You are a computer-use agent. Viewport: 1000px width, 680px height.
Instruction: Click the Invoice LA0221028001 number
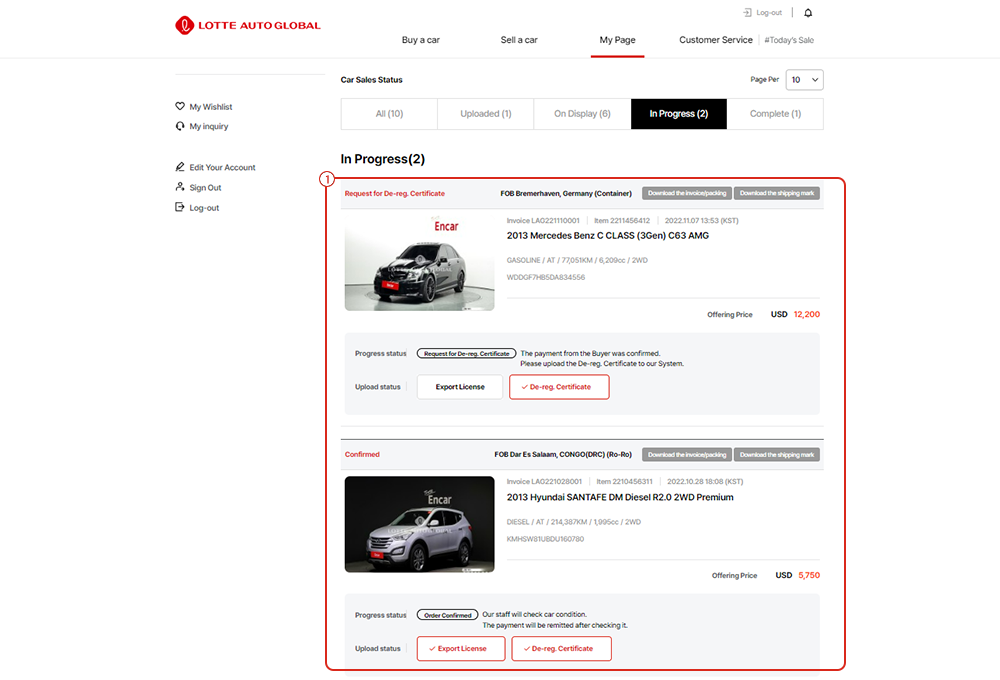pos(544,482)
